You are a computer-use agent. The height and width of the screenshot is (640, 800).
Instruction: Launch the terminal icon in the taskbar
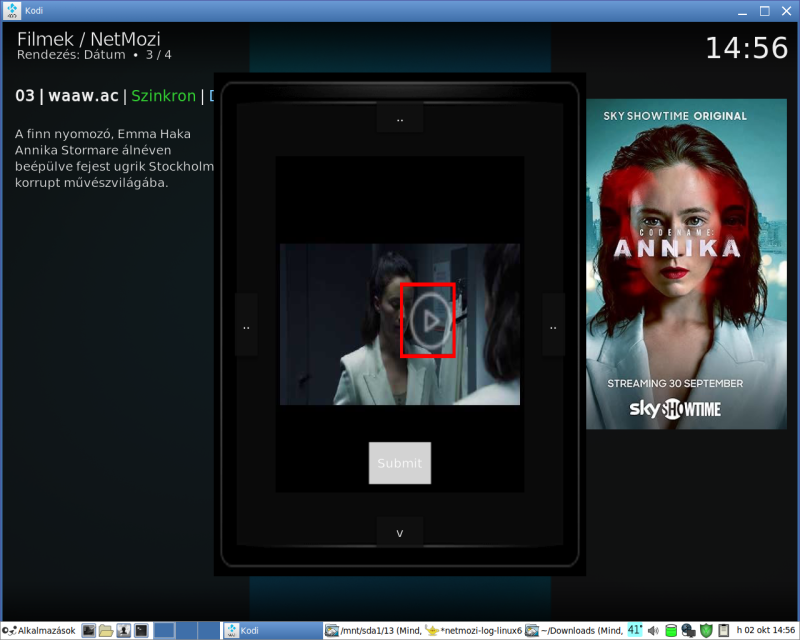click(141, 630)
